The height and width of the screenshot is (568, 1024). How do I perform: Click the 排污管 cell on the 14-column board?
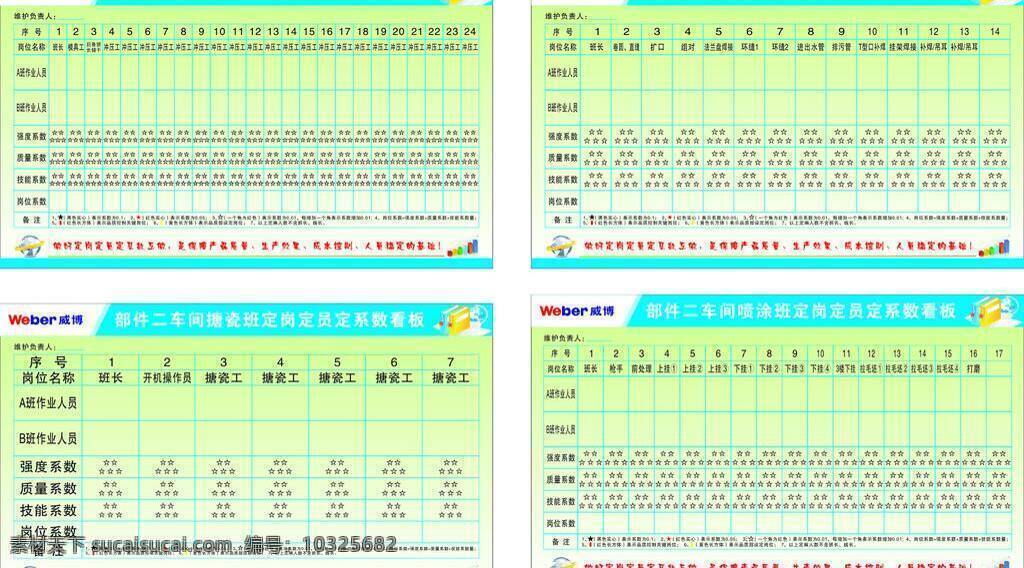click(x=841, y=48)
